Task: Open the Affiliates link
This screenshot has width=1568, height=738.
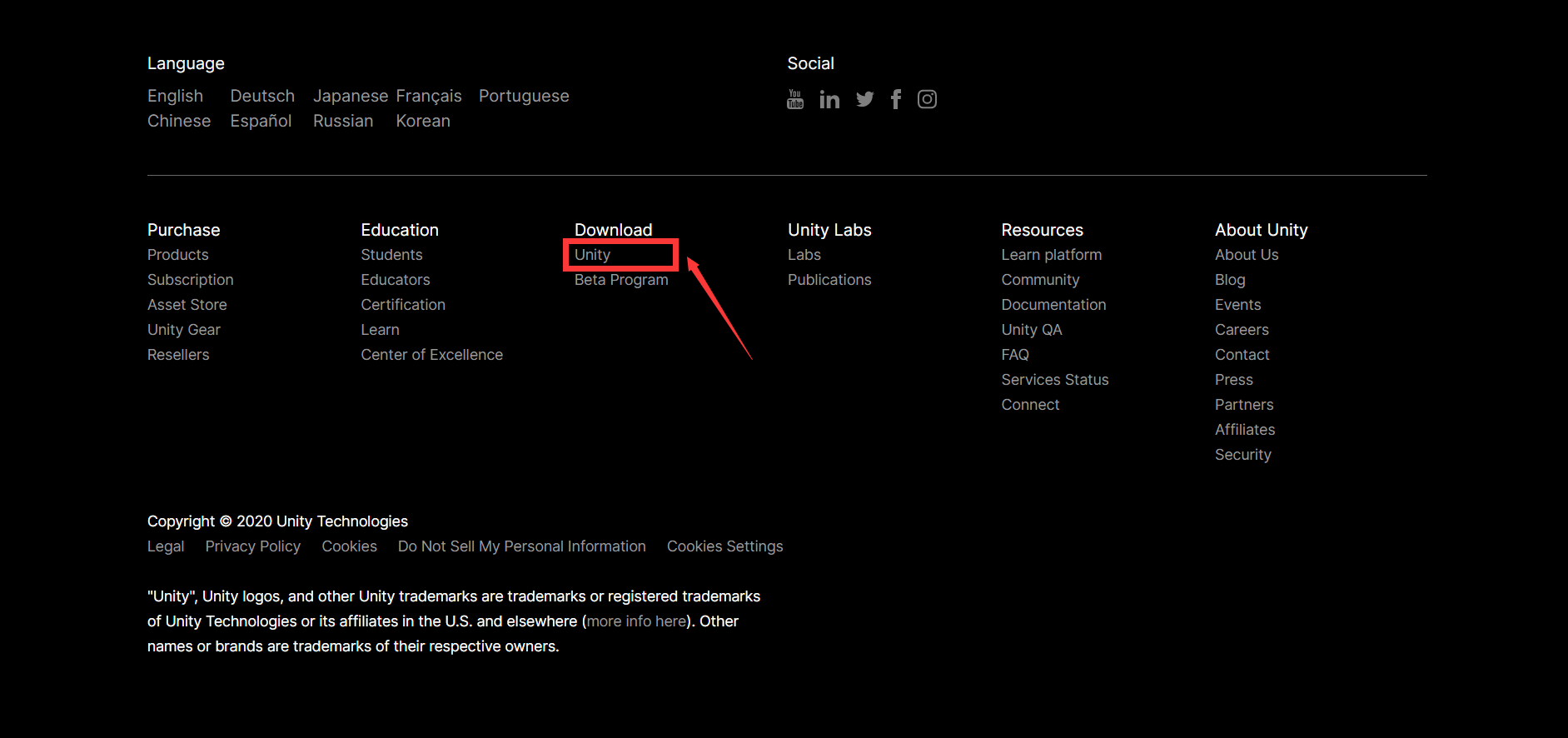Action: (x=1245, y=430)
